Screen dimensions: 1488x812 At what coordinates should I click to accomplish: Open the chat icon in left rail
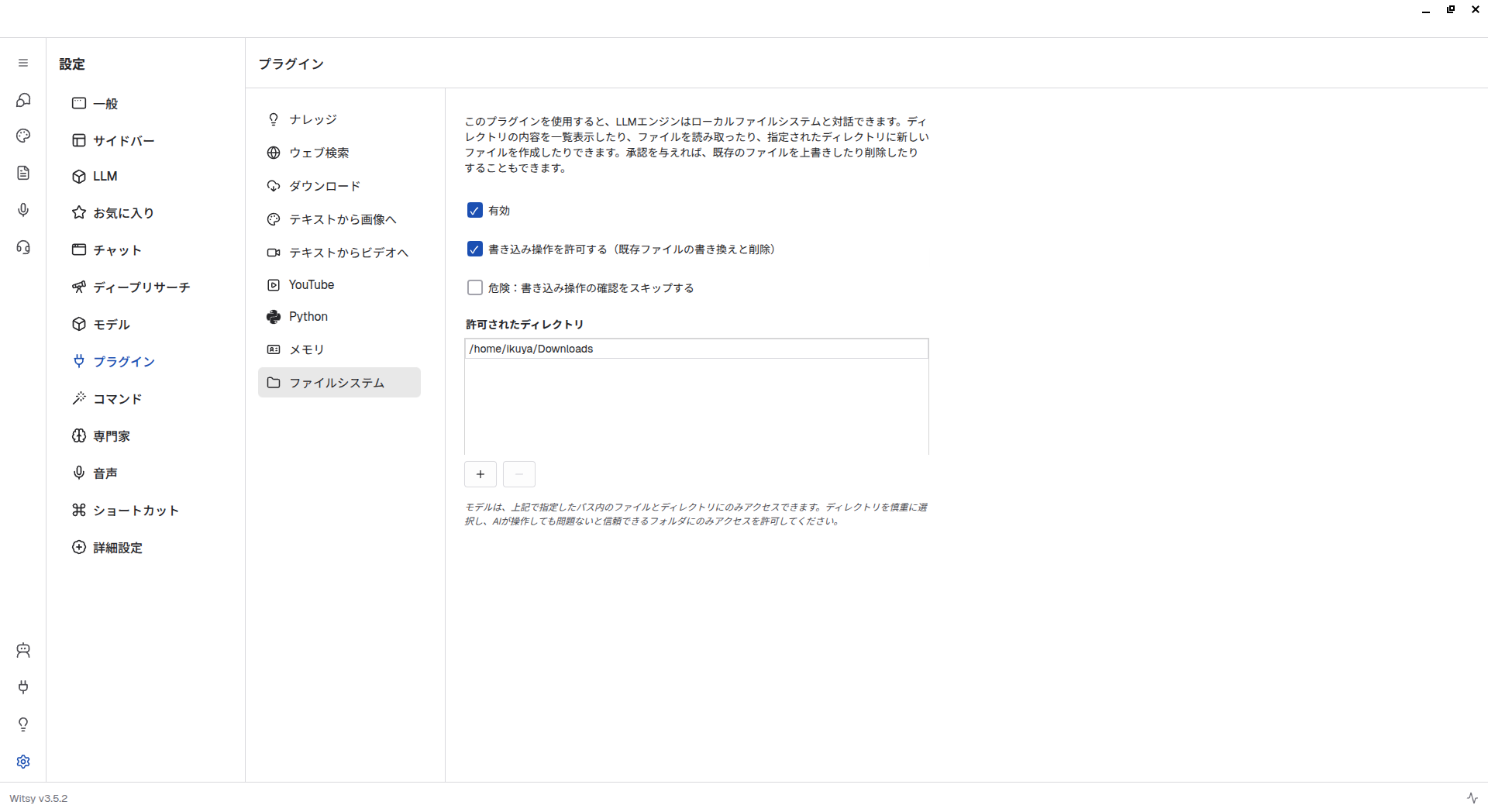[23, 100]
